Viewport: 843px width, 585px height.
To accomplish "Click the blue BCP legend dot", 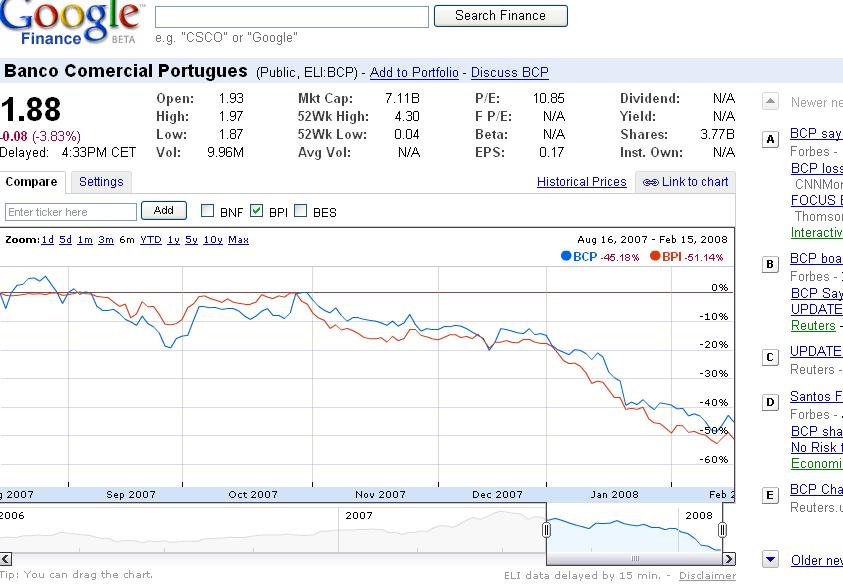I will click(x=566, y=256).
